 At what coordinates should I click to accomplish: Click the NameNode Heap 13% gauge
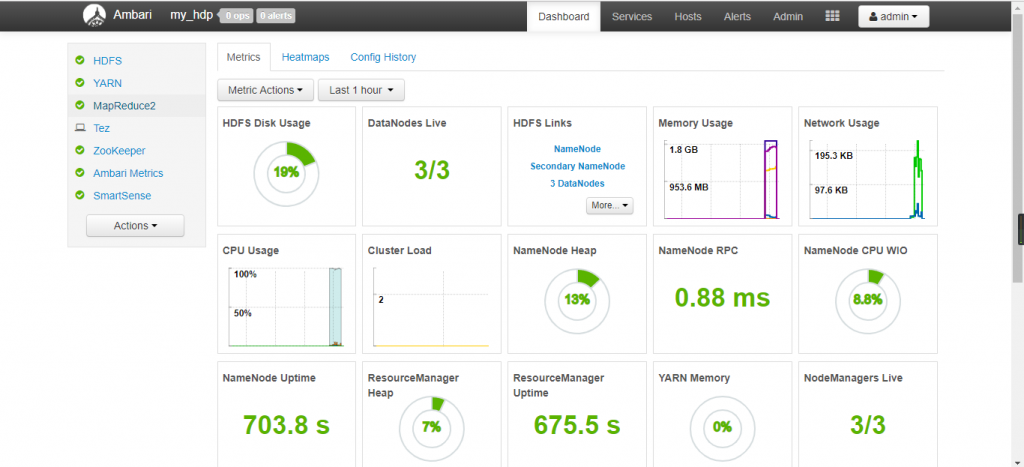tap(577, 300)
